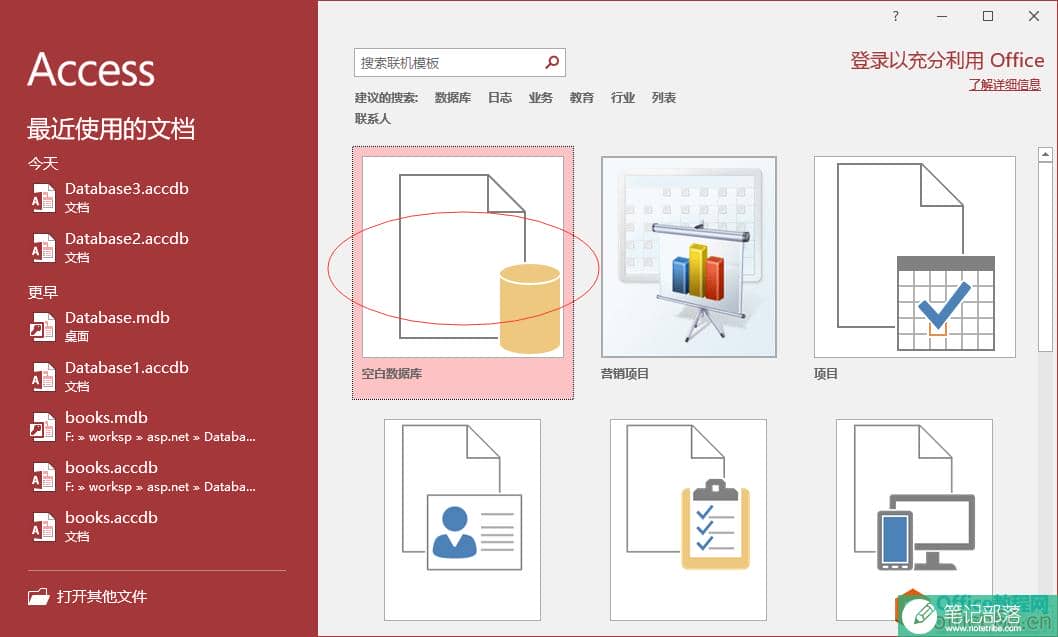
Task: Search suggested term 教育
Action: (582, 98)
